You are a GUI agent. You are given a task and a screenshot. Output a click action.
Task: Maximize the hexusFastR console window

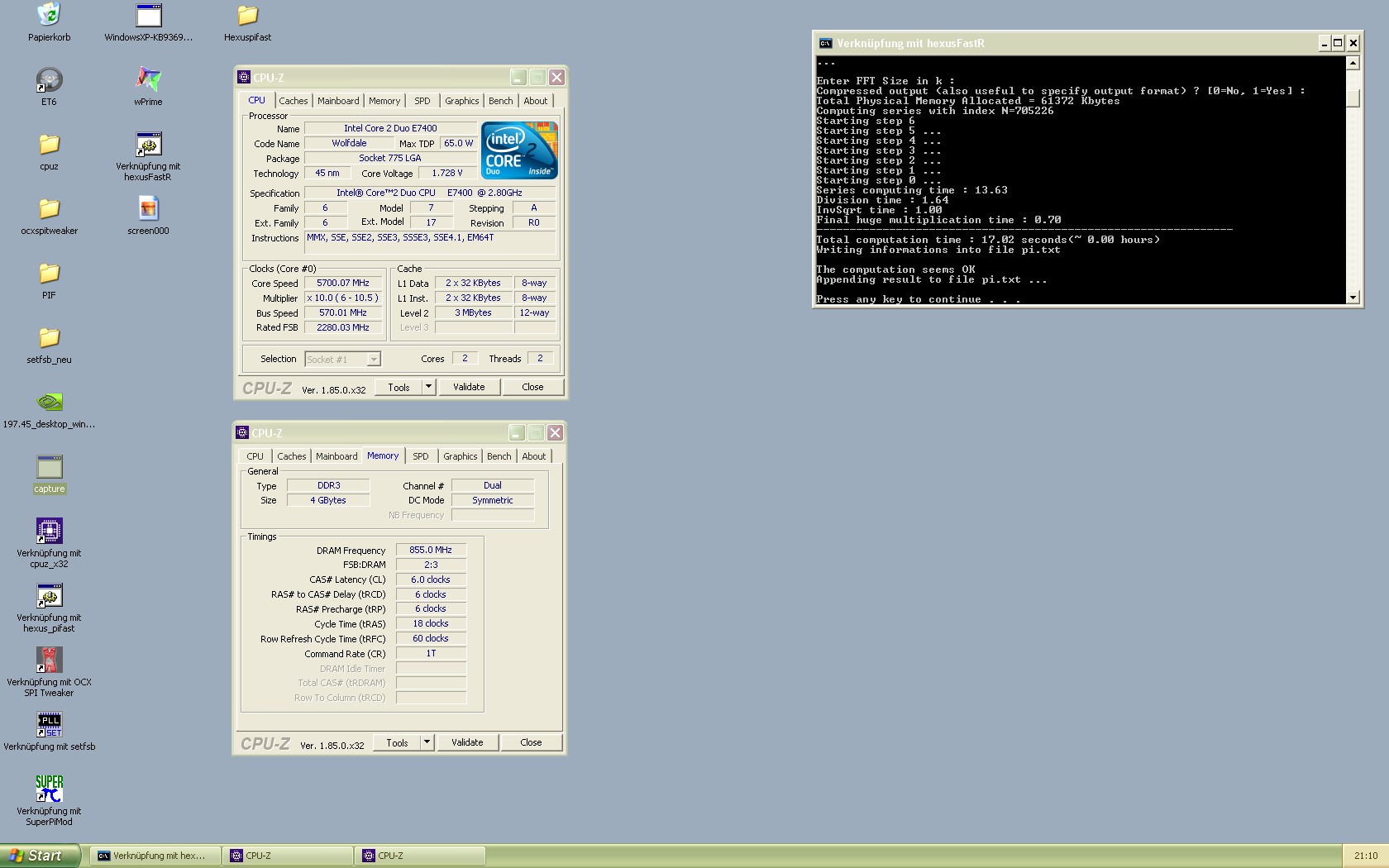click(1337, 43)
